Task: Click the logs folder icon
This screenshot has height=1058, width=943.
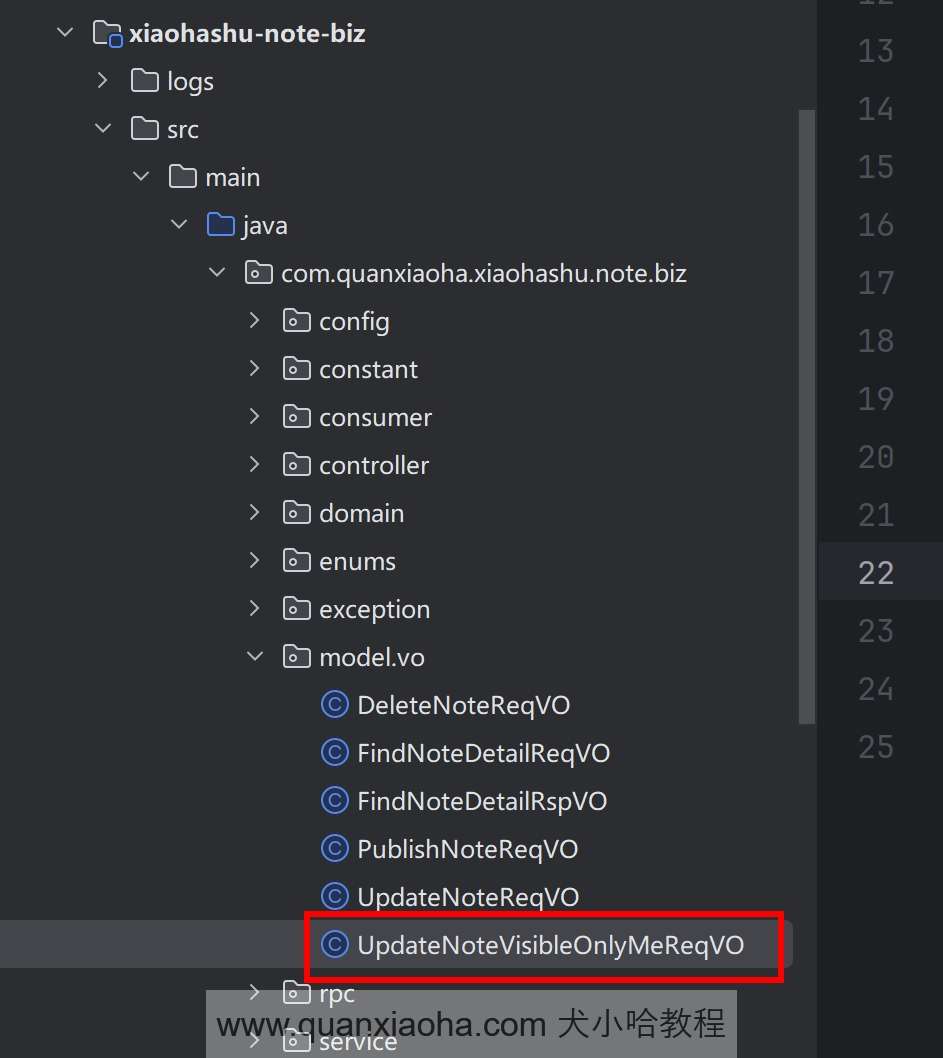Action: 145,81
